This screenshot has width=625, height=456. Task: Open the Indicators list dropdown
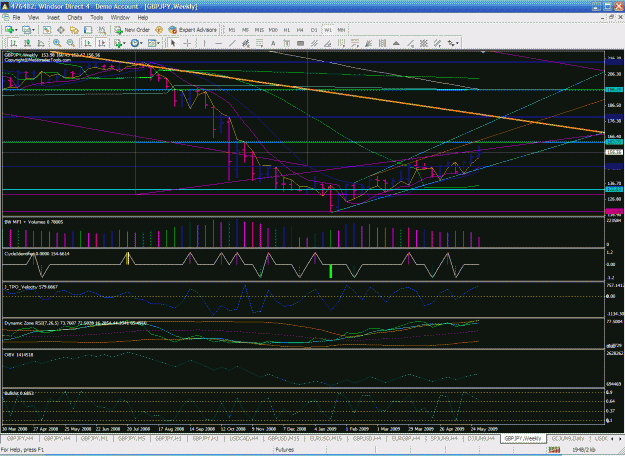[x=119, y=43]
